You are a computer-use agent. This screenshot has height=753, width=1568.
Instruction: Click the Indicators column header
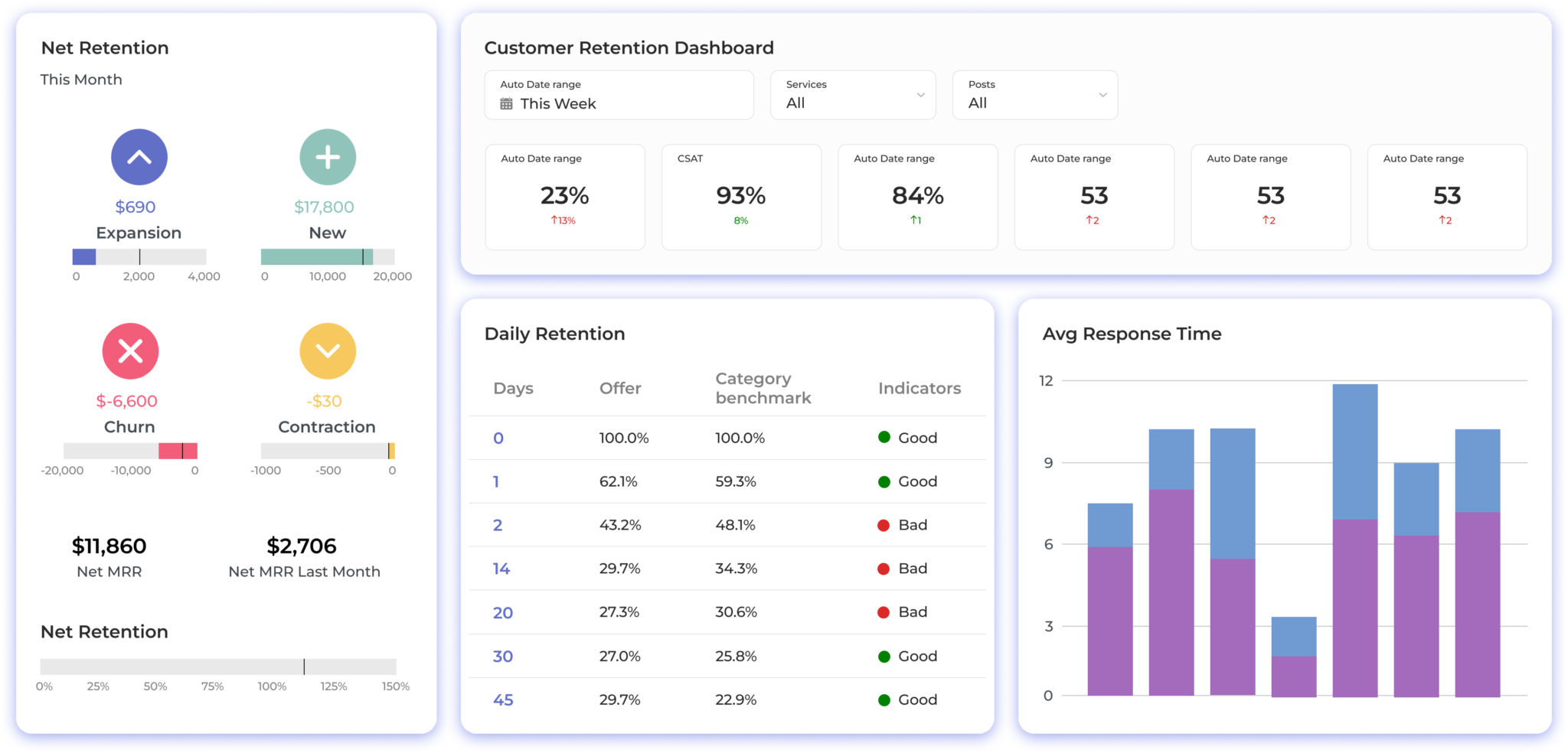919,388
